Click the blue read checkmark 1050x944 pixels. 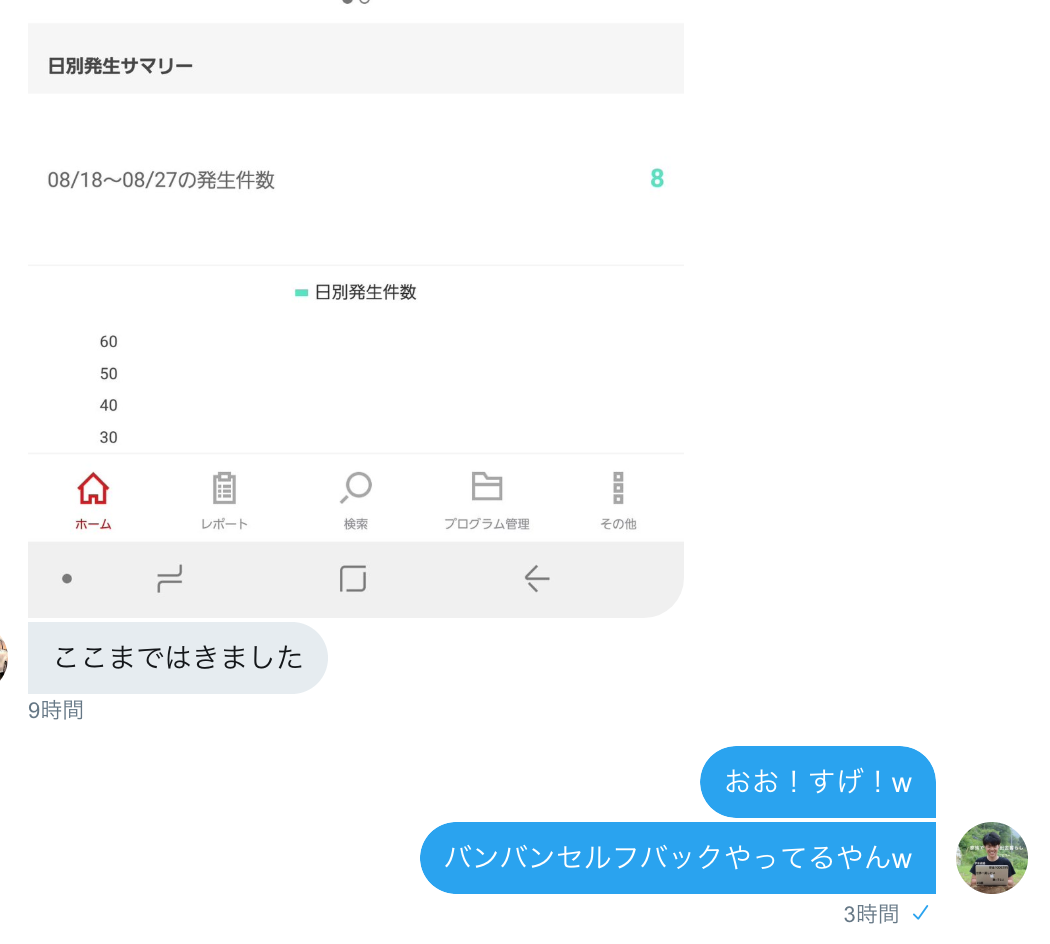pyautogui.click(x=921, y=913)
